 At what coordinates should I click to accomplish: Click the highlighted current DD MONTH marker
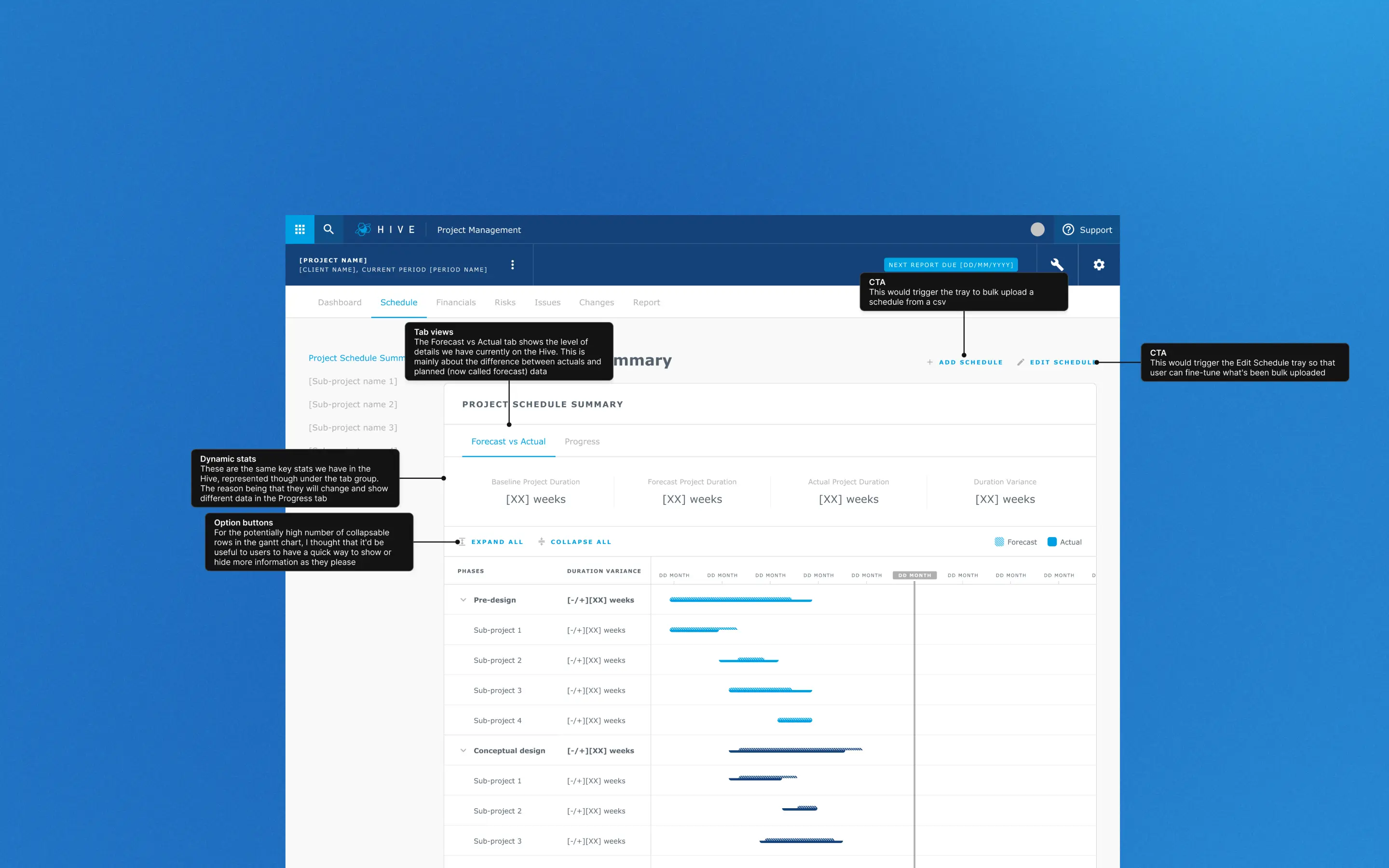(914, 575)
